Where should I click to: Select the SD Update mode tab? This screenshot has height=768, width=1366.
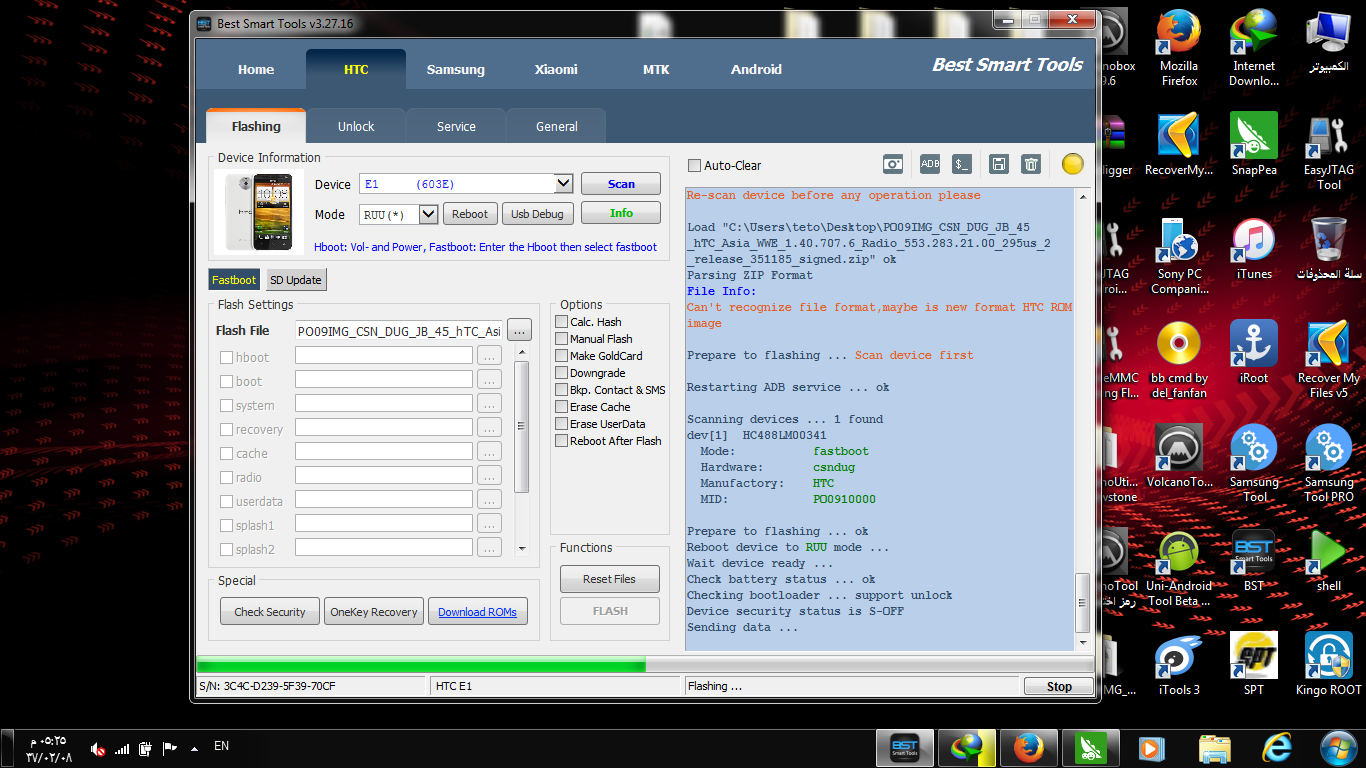click(x=297, y=280)
